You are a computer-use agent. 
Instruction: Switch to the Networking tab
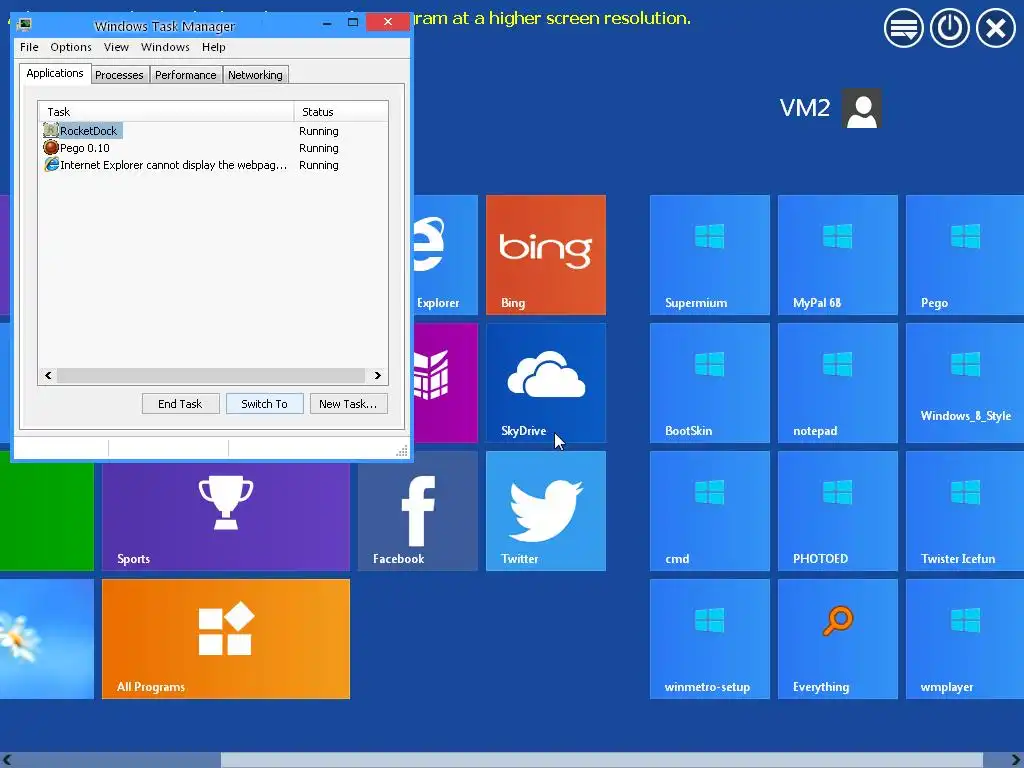255,75
